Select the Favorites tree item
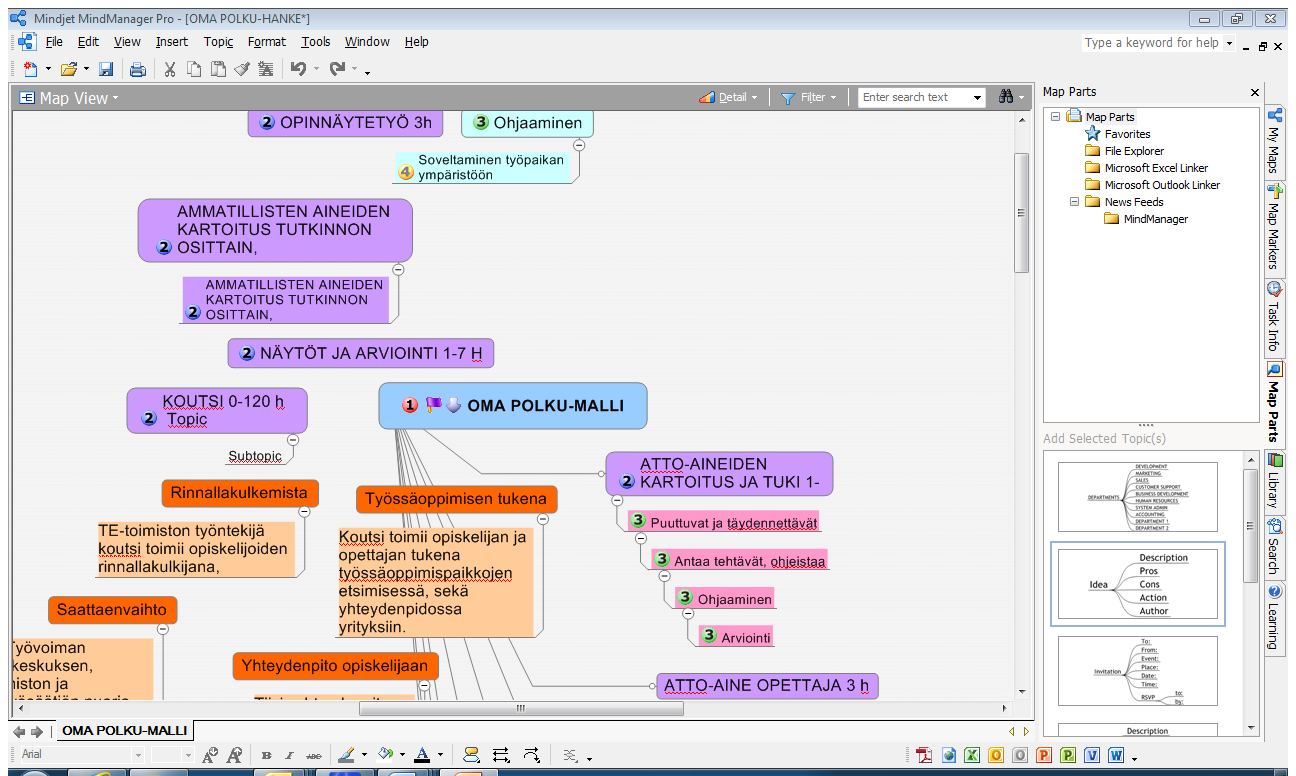Image resolution: width=1296 pixels, height=776 pixels. [x=1127, y=134]
